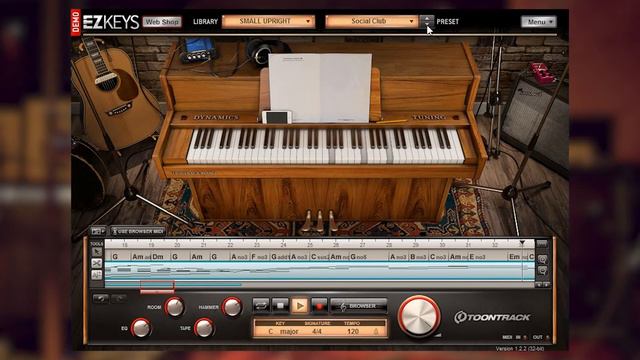Toggle the metronome icon beside the tempo

(x=376, y=331)
